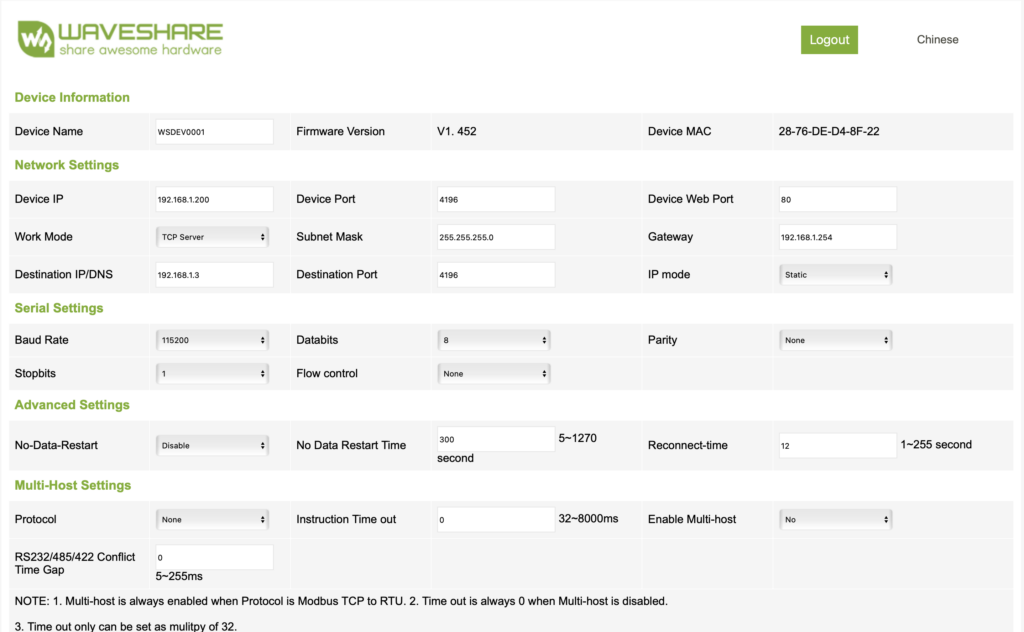Click the Destination Port field

pyautogui.click(x=496, y=275)
